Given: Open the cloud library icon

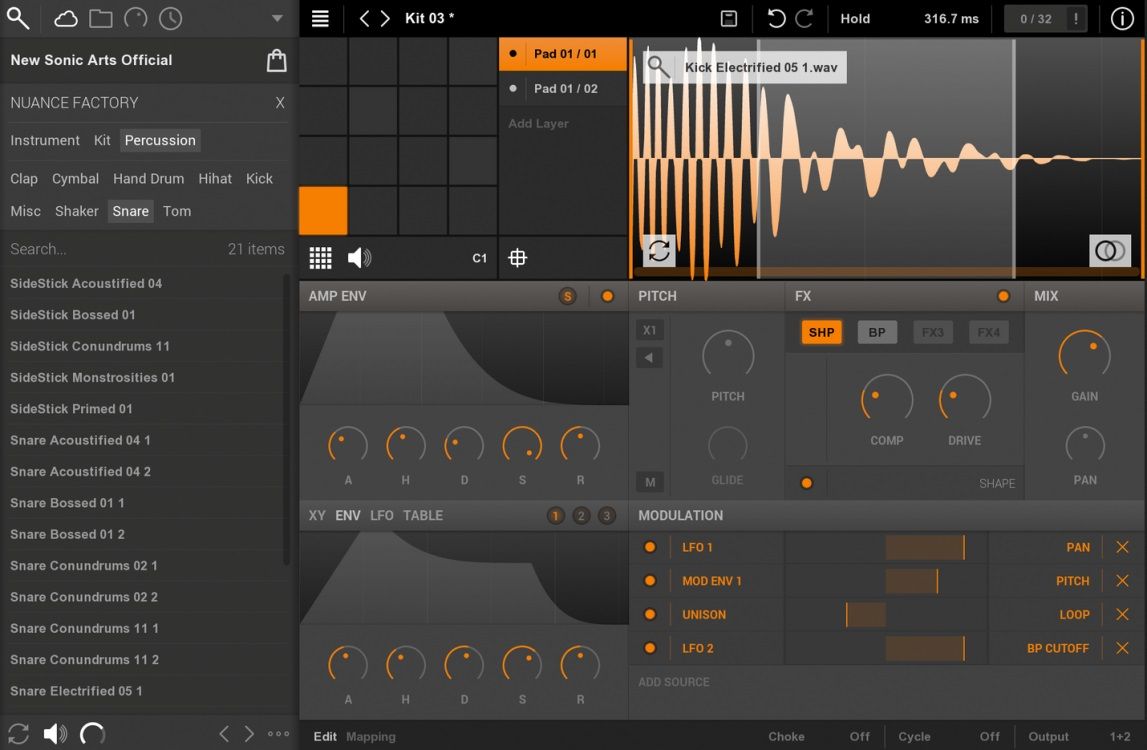Looking at the screenshot, I should coord(66,18).
